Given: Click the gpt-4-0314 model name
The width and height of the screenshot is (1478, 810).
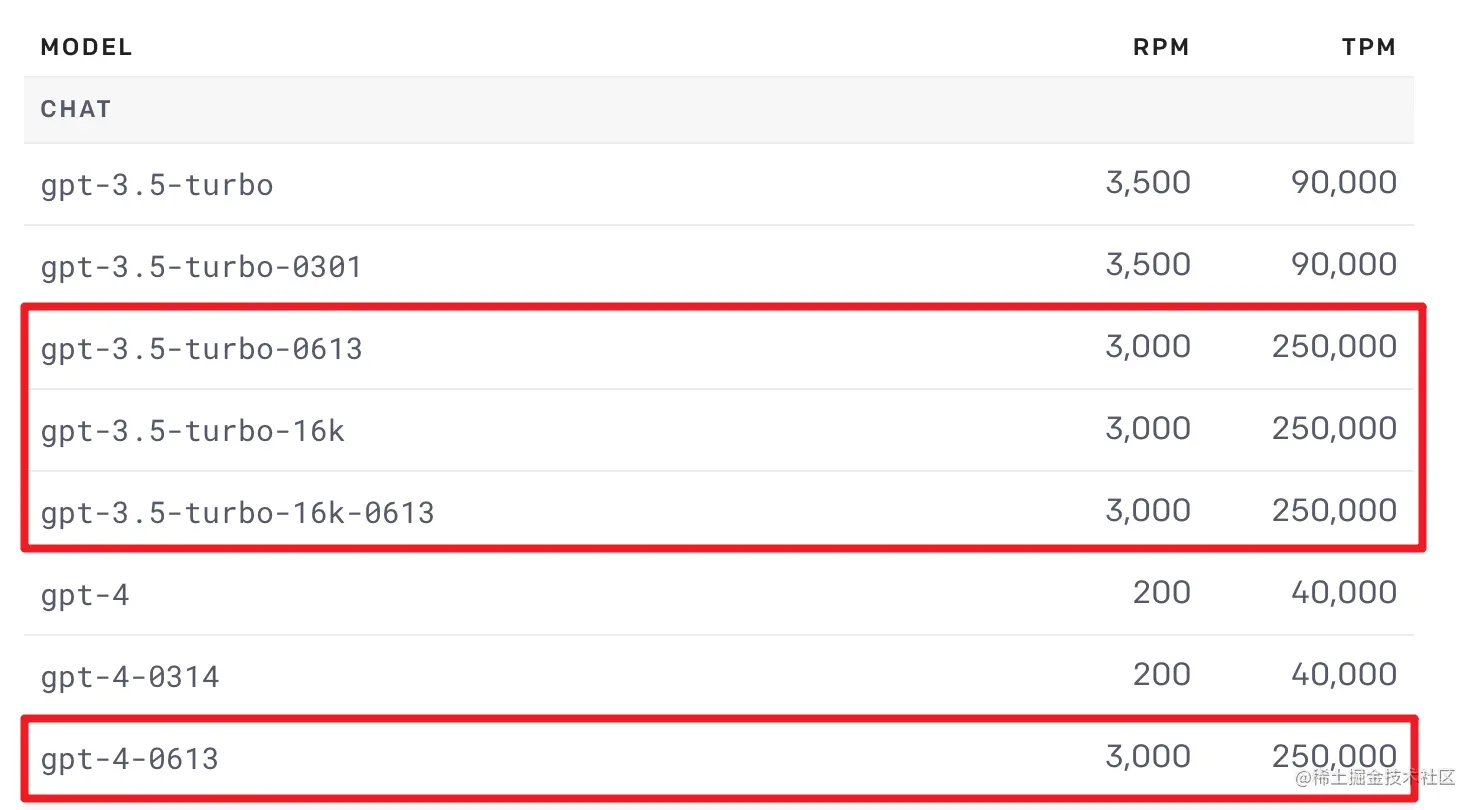Looking at the screenshot, I should point(130,677).
